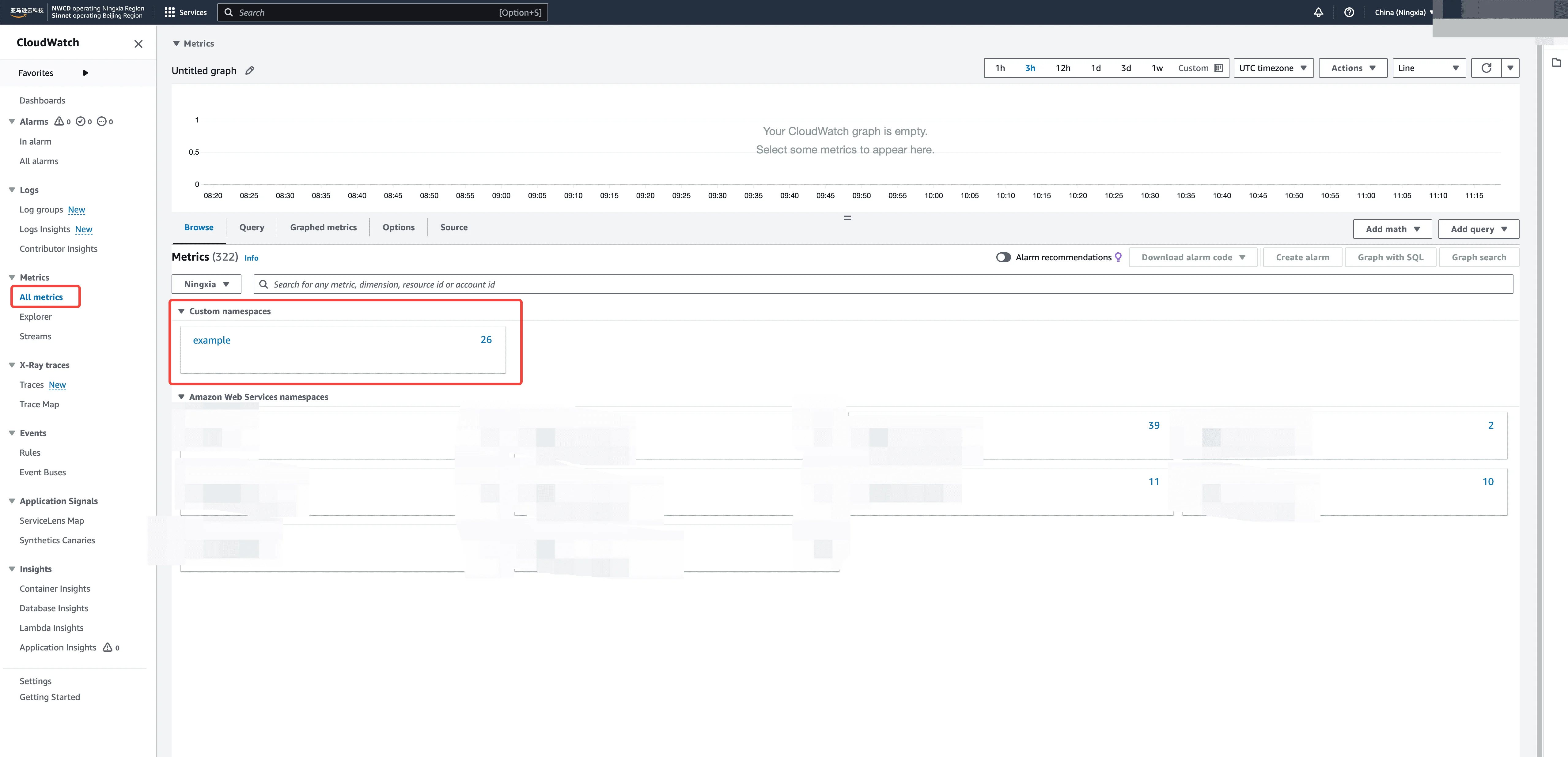The image size is (1568, 757).
Task: Switch to the Graphed metrics tab
Action: coord(323,228)
